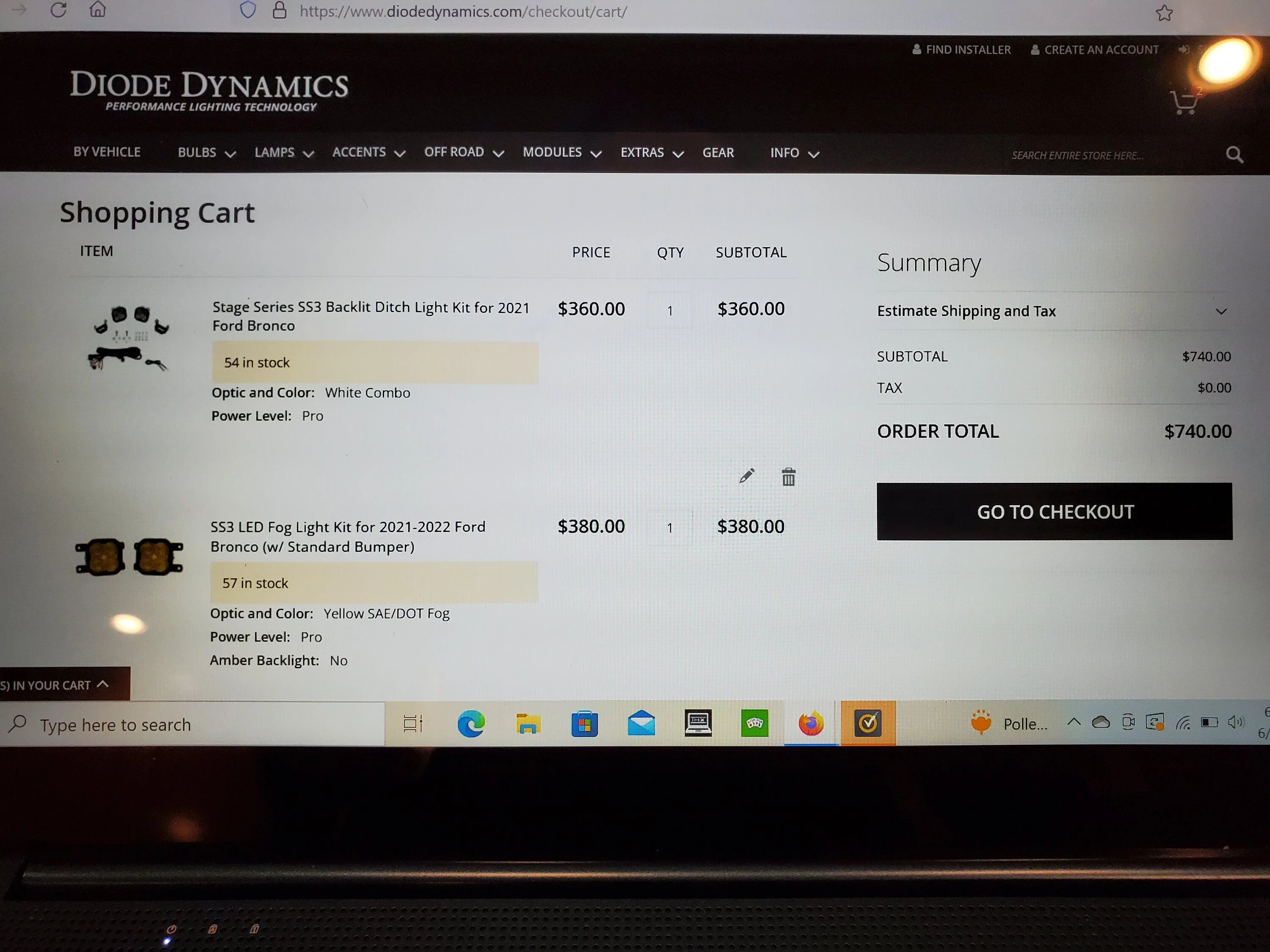Open Windows Task View icon
Screen dimensions: 1270x952
tap(413, 724)
